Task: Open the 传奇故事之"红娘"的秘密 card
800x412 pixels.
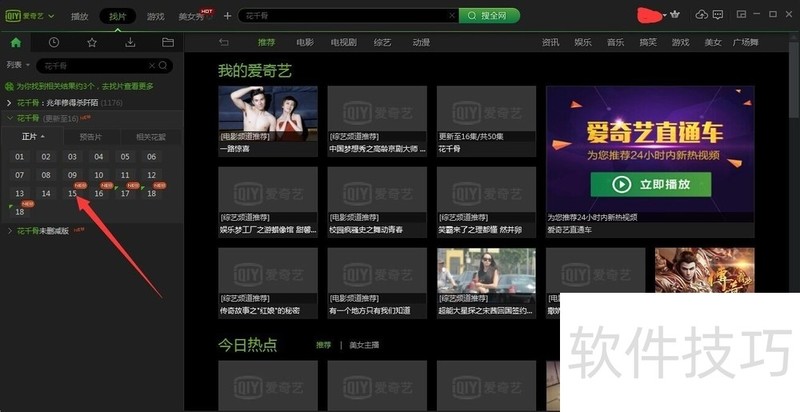Action: point(268,283)
